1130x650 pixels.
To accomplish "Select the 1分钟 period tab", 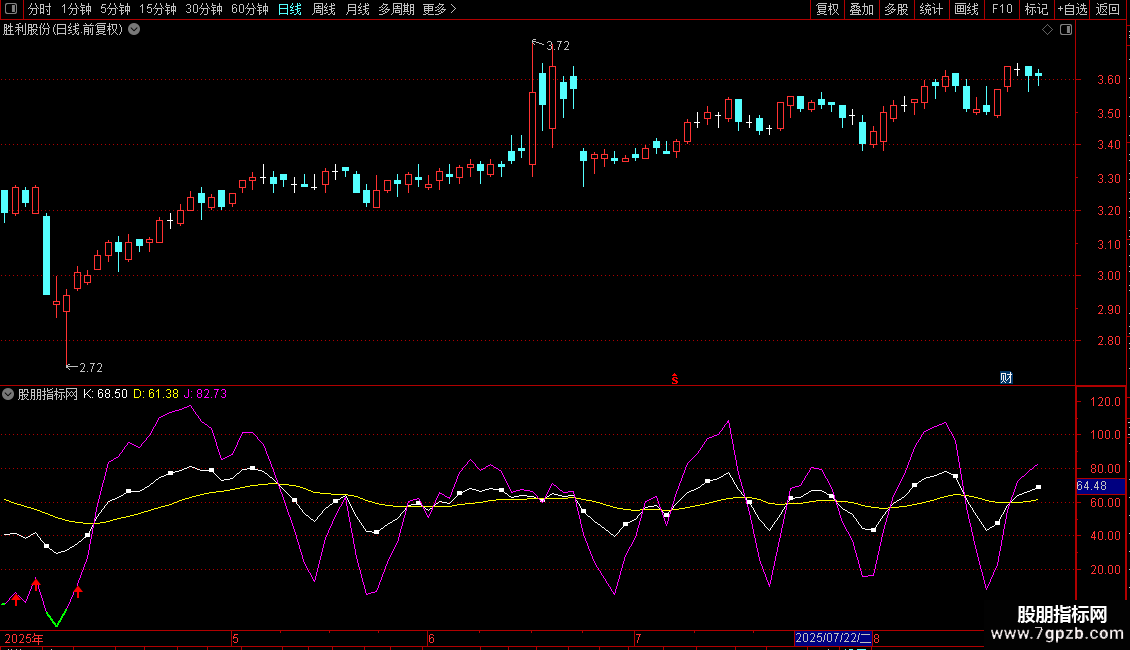I will click(x=76, y=9).
